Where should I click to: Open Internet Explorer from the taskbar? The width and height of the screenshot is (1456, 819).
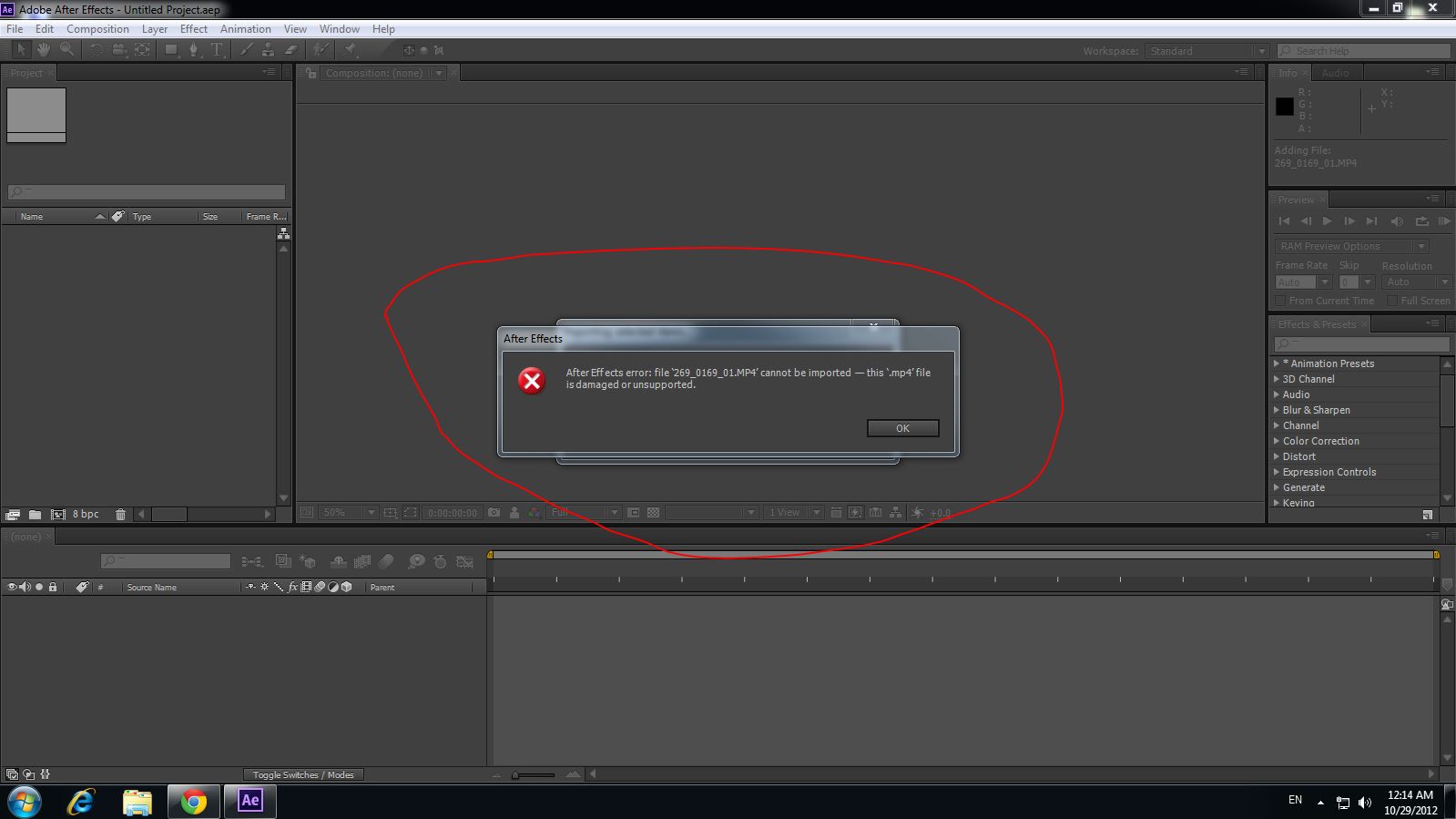point(81,802)
